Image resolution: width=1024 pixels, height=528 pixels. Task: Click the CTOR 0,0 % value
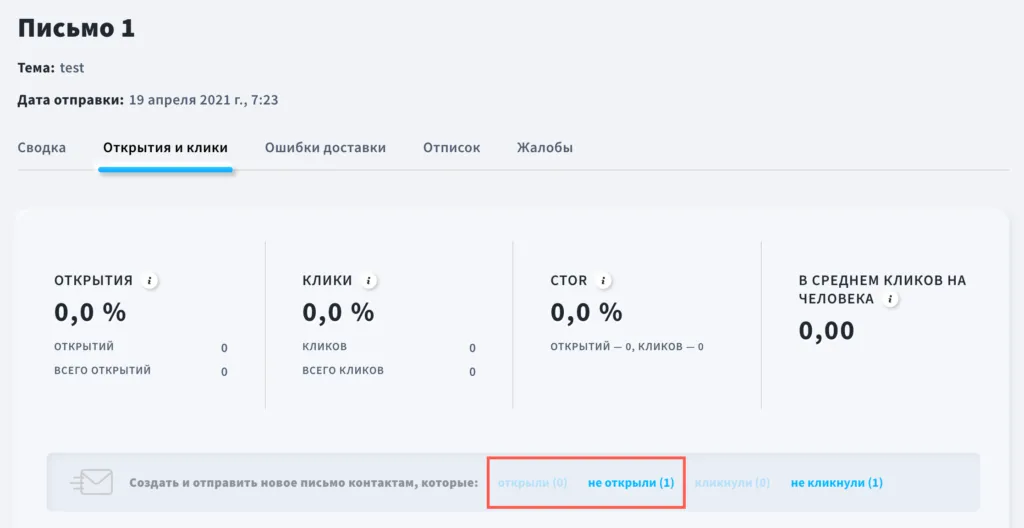tap(586, 312)
